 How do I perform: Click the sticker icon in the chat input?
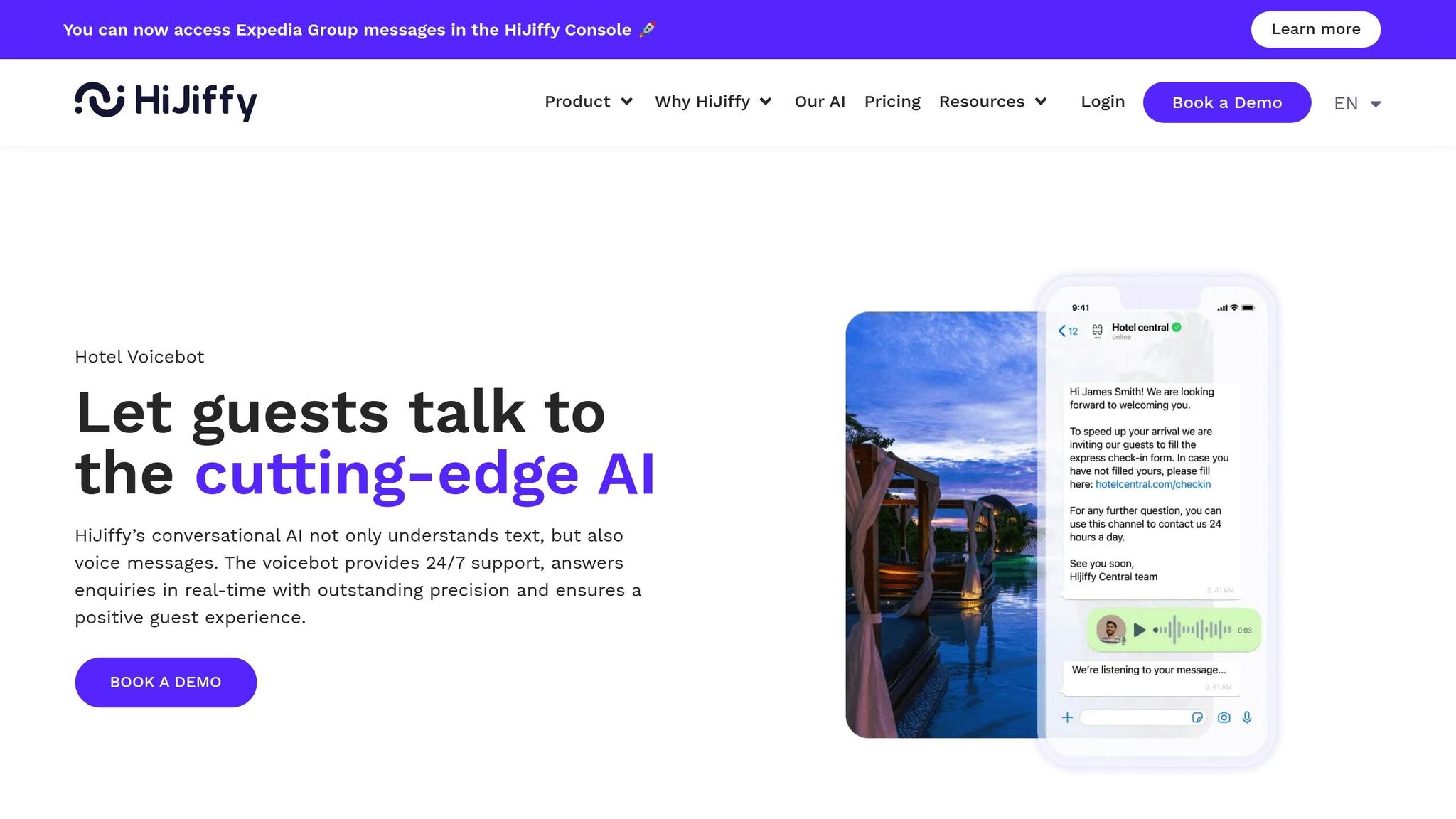click(1197, 717)
